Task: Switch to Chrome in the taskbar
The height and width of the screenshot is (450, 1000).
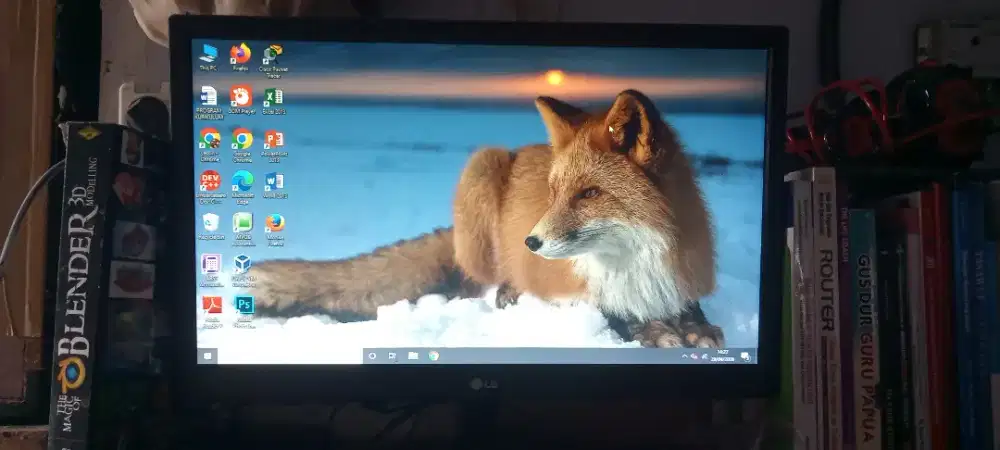Action: (x=434, y=355)
